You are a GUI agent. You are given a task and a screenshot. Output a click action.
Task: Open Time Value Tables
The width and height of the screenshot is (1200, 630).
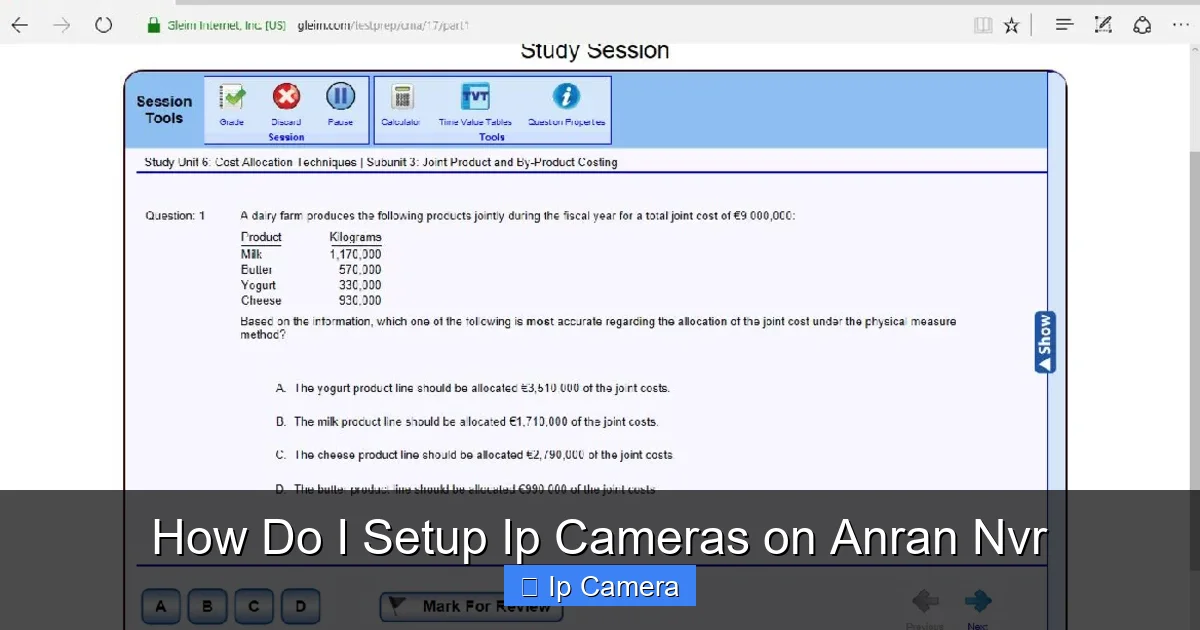click(475, 104)
